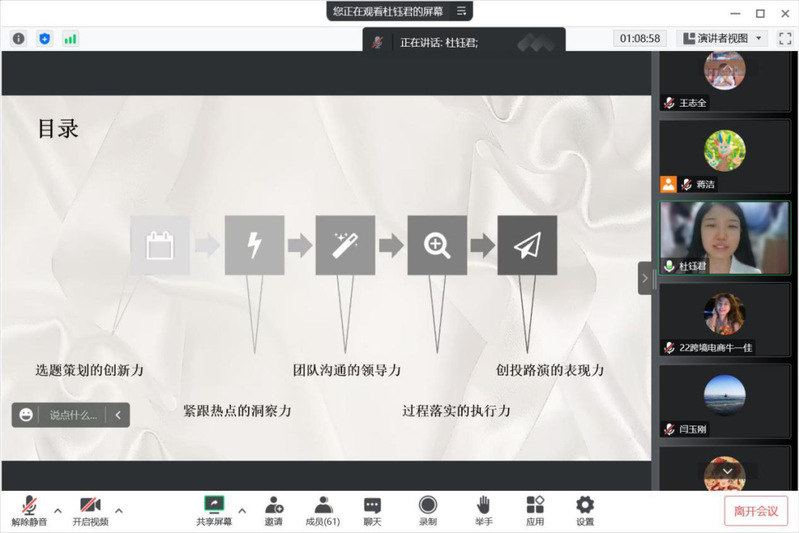Maximize the meeting window
Screen dimensions: 799x533
[x=760, y=13]
